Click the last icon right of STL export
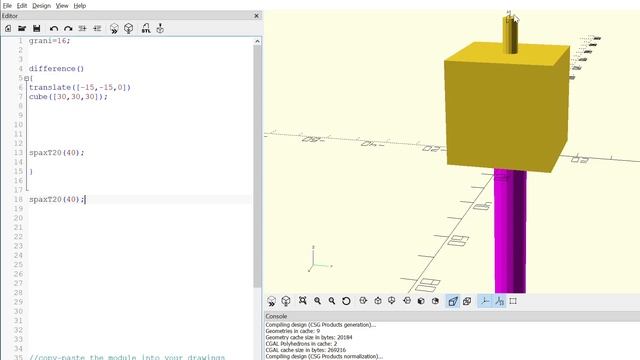Image resolution: width=640 pixels, height=360 pixels. click(x=160, y=29)
